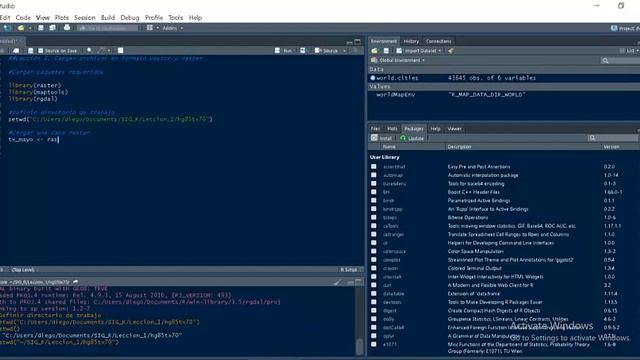Screen dimensions: 640x360
Task: Switch to the Files tab
Action: point(375,129)
